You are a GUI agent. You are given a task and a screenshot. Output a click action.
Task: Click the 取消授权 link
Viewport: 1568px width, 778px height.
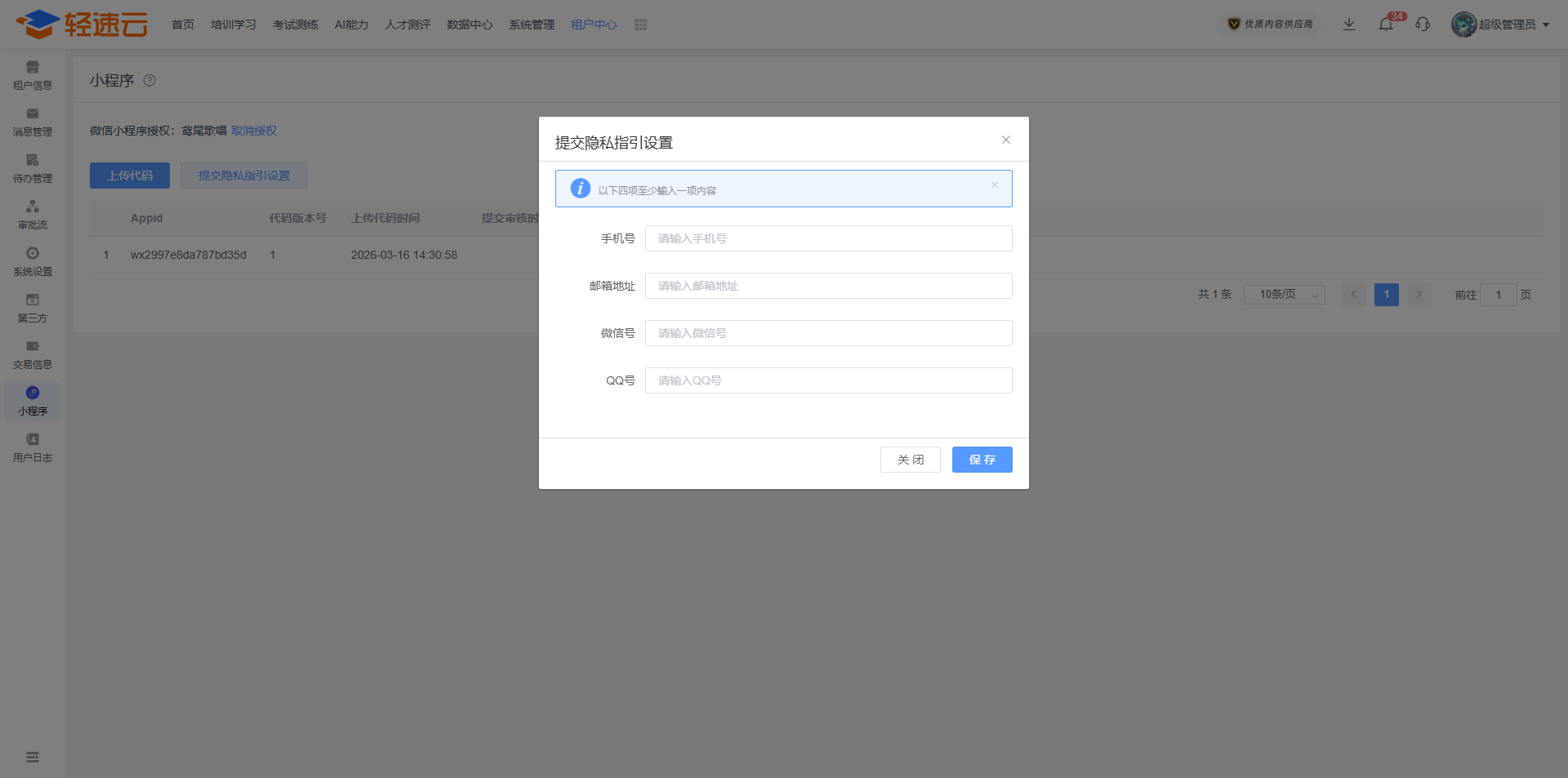pos(254,131)
